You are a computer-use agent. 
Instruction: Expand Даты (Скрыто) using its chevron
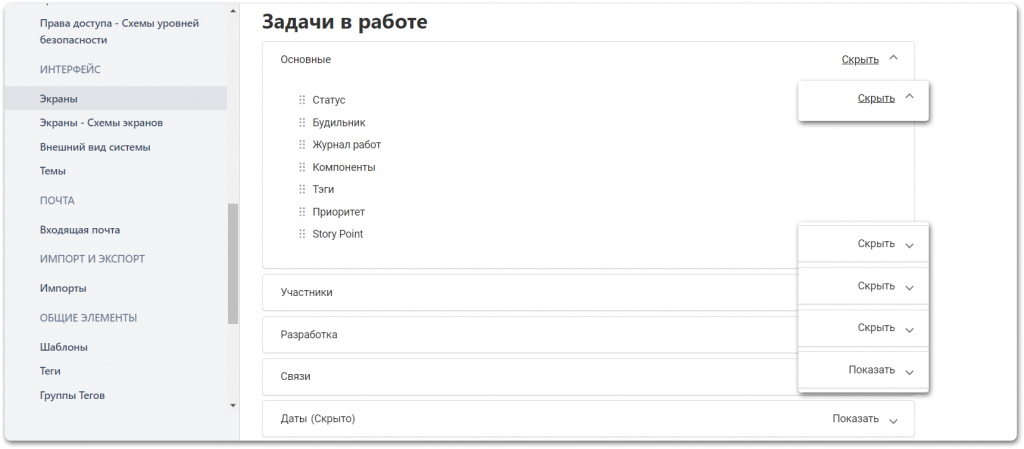click(894, 420)
